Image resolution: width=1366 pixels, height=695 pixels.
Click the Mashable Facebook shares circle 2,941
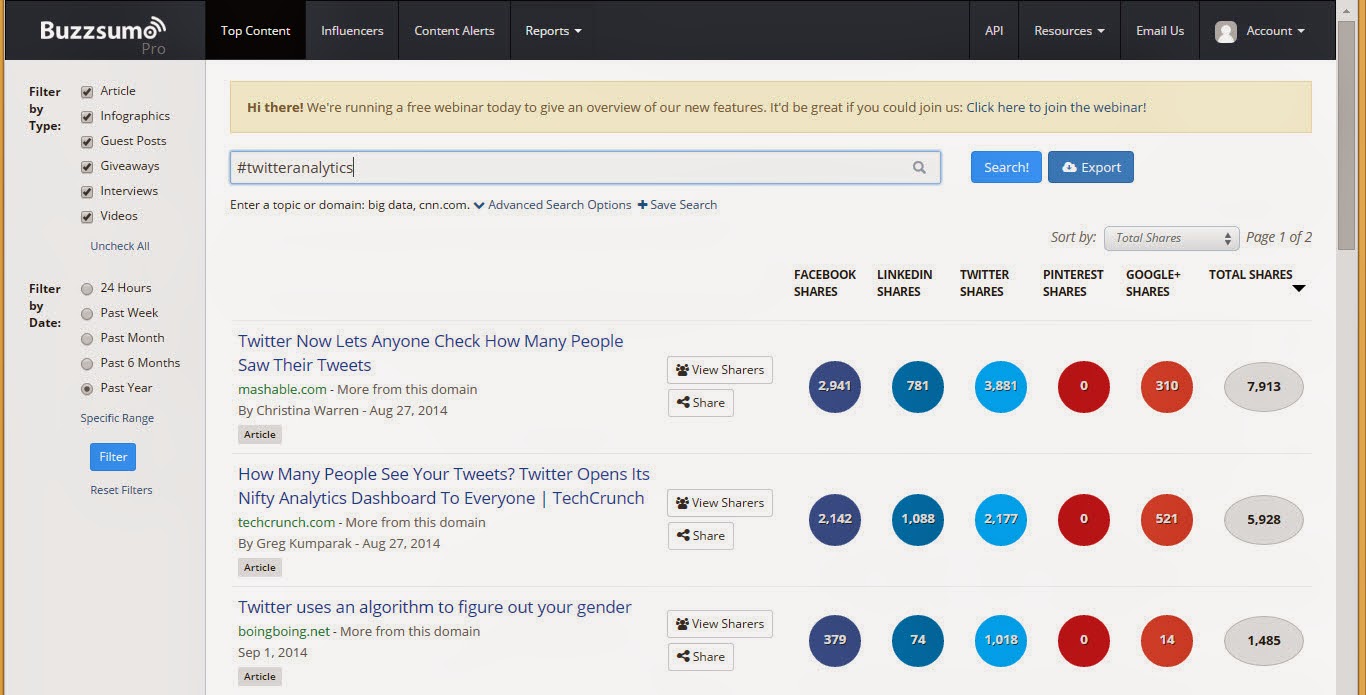click(834, 386)
